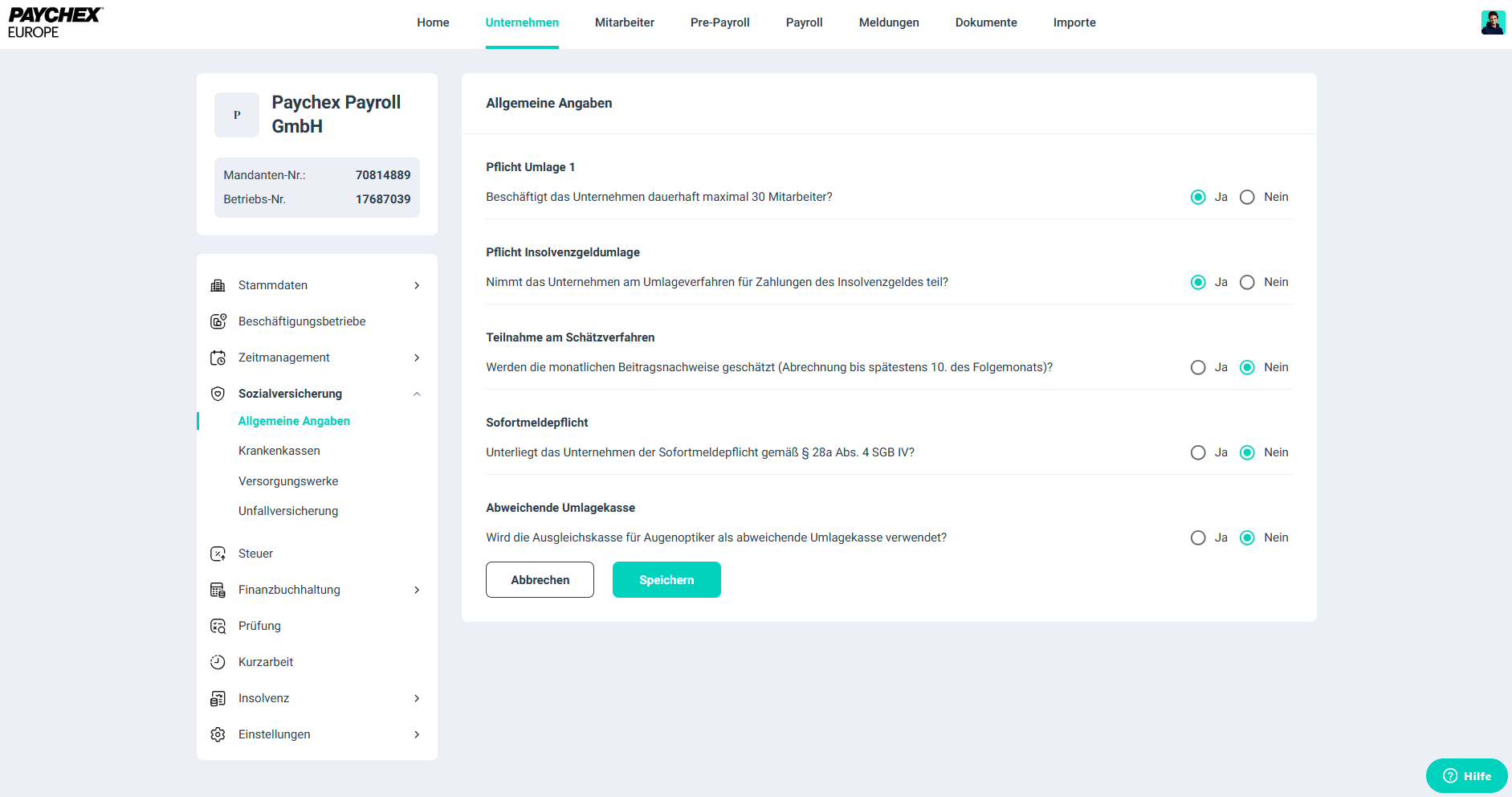The image size is (1512, 797).
Task: Open Steuer via its sidebar icon
Action: tap(218, 554)
